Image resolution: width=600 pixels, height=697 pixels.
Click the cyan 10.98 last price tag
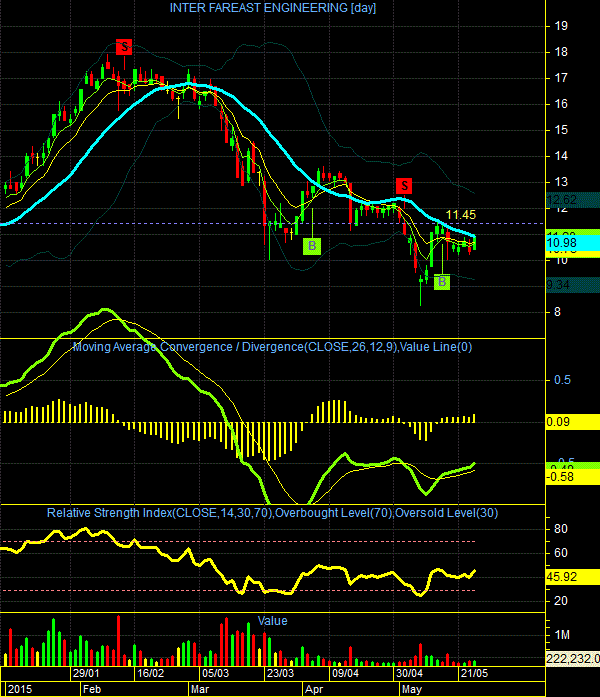573,243
